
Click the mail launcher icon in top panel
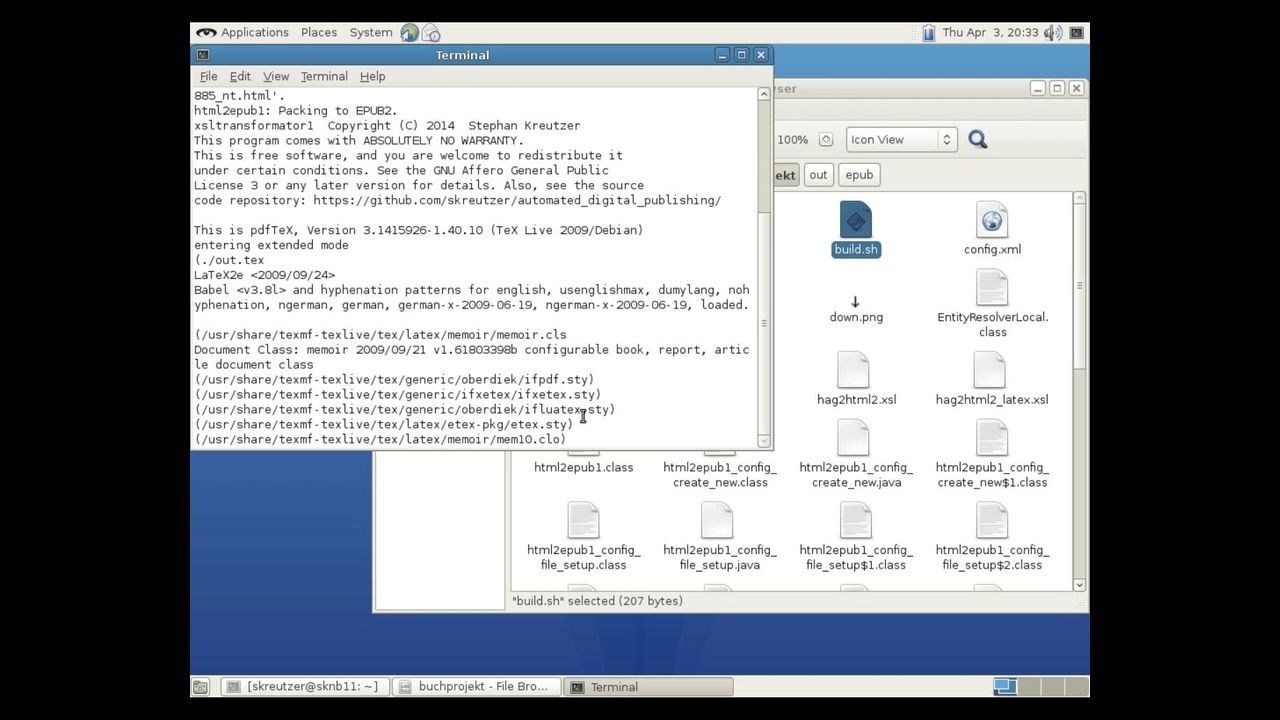[x=431, y=33]
